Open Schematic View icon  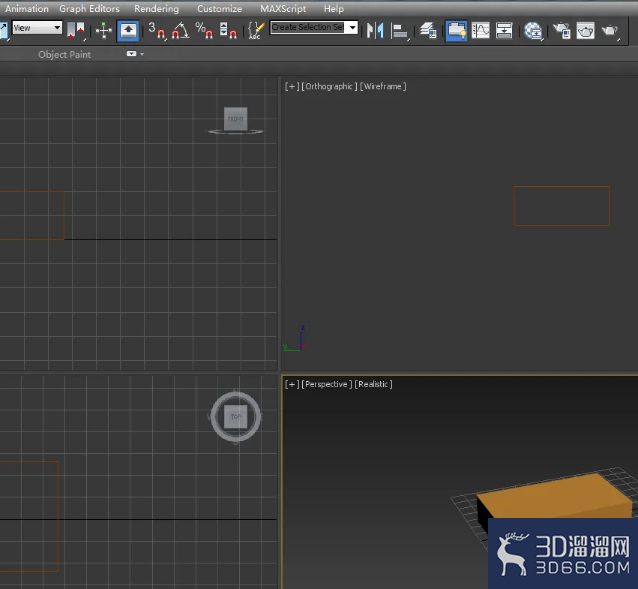(504, 31)
